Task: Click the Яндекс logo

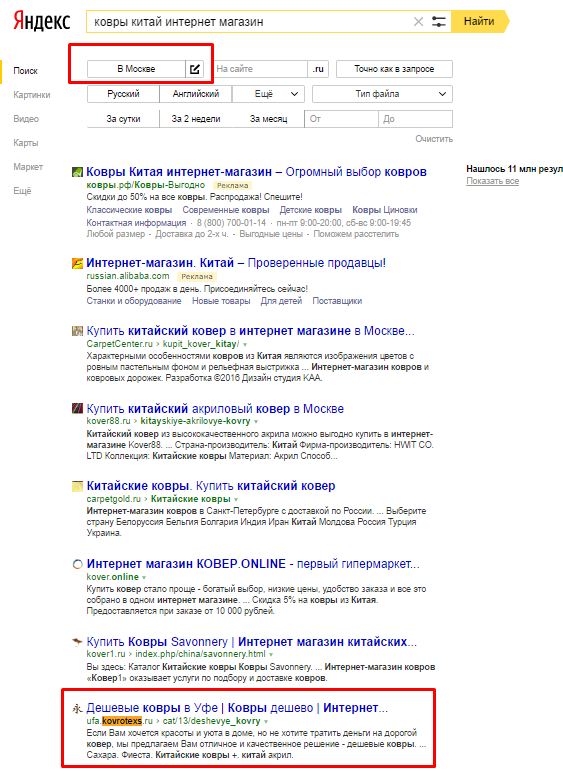Action: (42, 22)
